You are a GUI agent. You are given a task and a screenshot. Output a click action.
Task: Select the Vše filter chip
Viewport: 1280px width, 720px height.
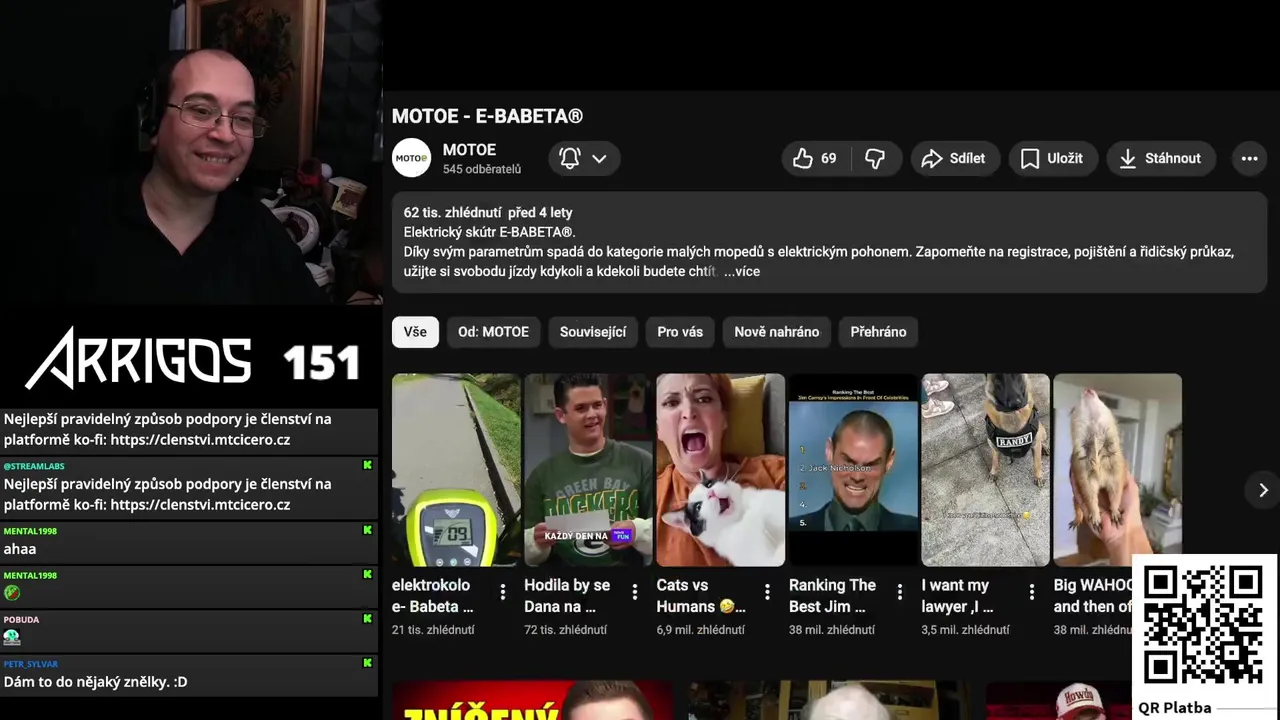(x=415, y=332)
